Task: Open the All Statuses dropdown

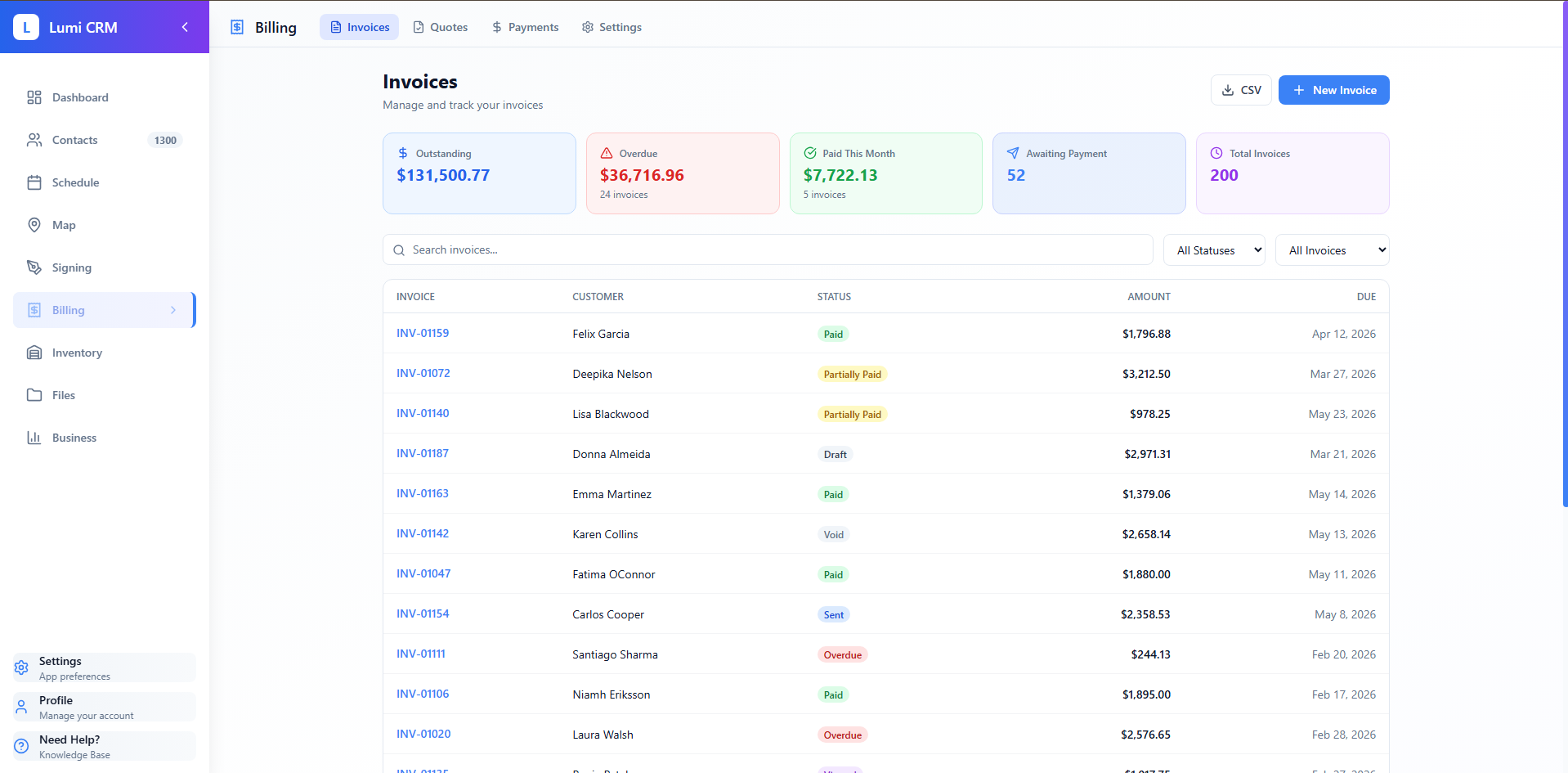Action: click(1214, 249)
